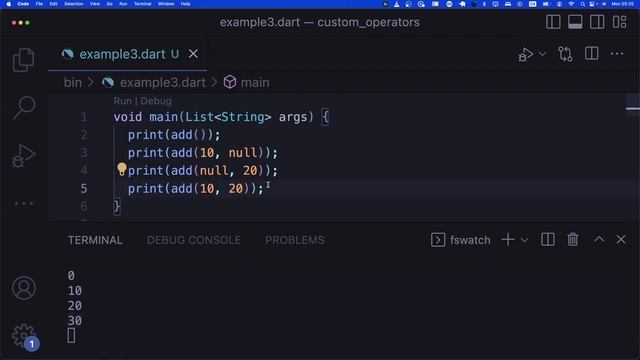Open the Run and Debug view
Viewport: 640px width, 360px height.
[23, 156]
